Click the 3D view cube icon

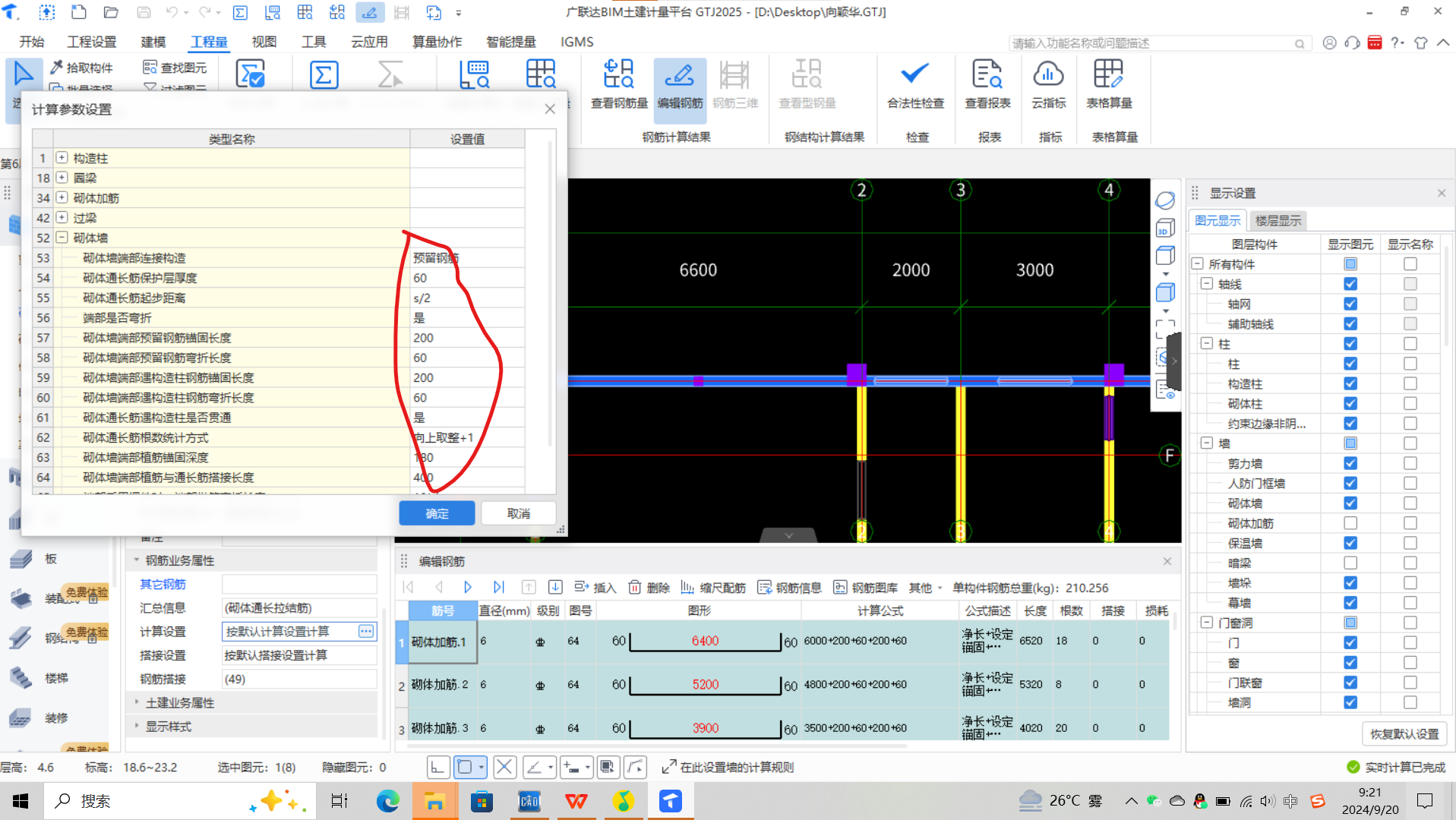[1165, 228]
